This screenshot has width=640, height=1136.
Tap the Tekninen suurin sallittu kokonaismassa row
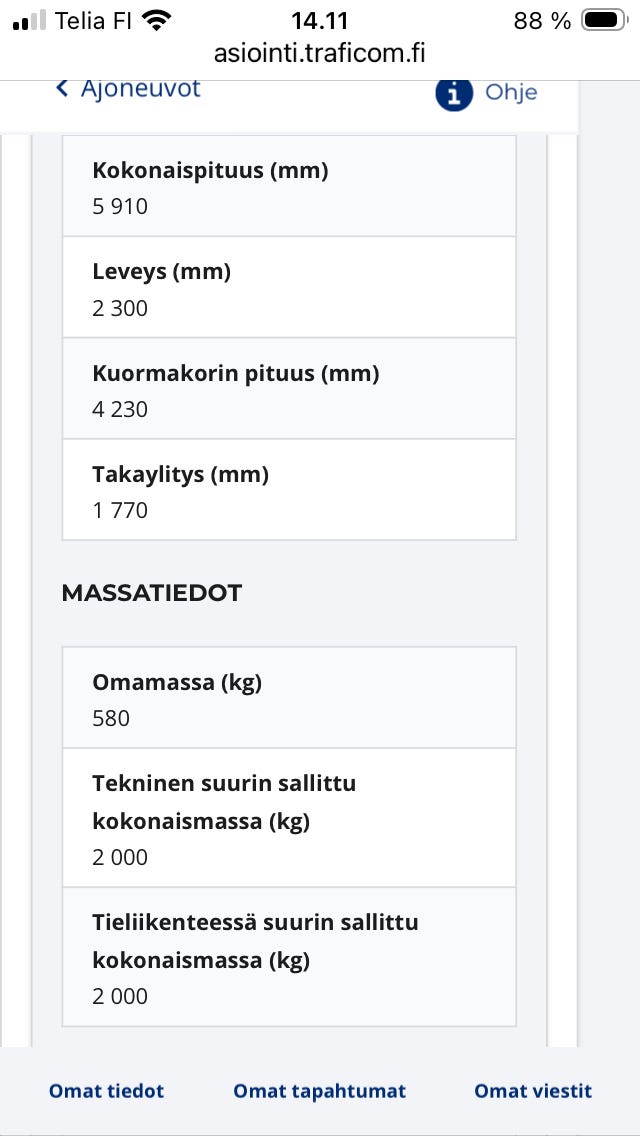tap(289, 818)
